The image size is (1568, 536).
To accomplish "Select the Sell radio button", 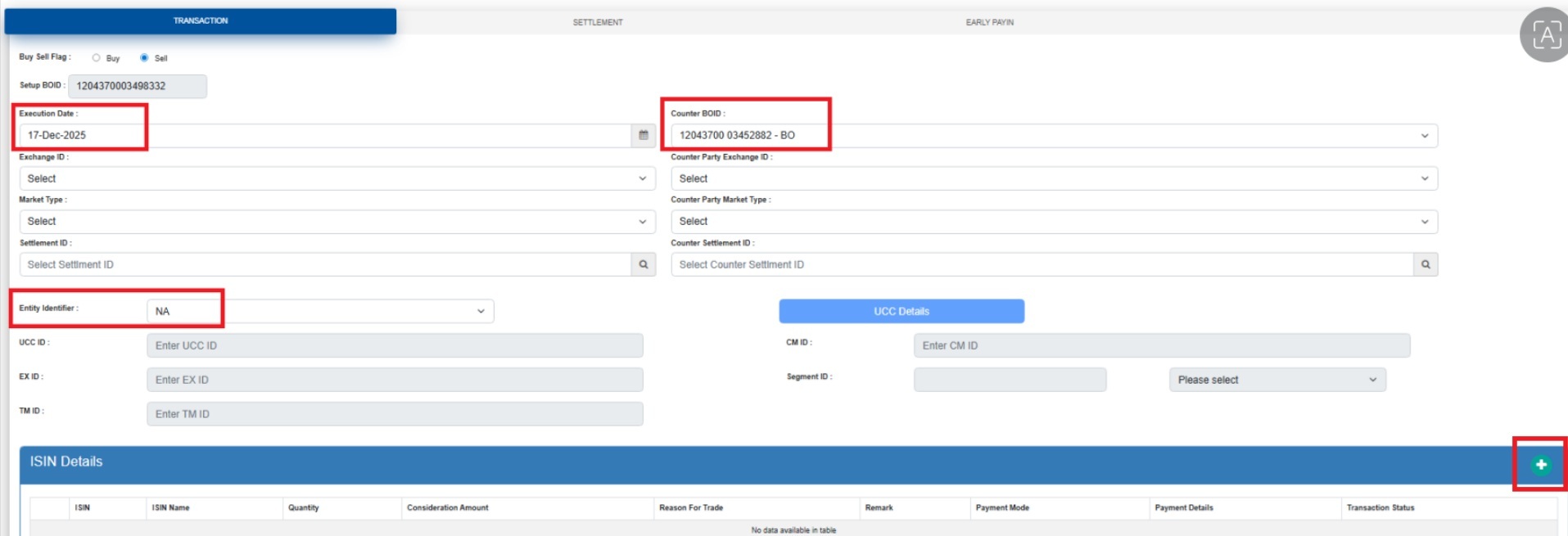I will coord(144,58).
